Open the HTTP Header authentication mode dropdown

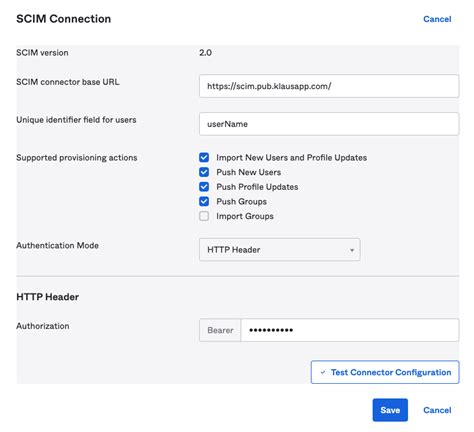click(279, 250)
